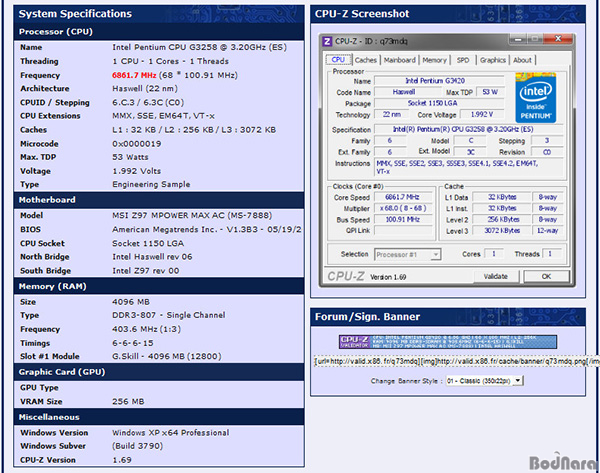Image resolution: width=600 pixels, height=473 pixels.
Task: Click the Socket 1150 LGA motherboard value
Action: pos(148,243)
